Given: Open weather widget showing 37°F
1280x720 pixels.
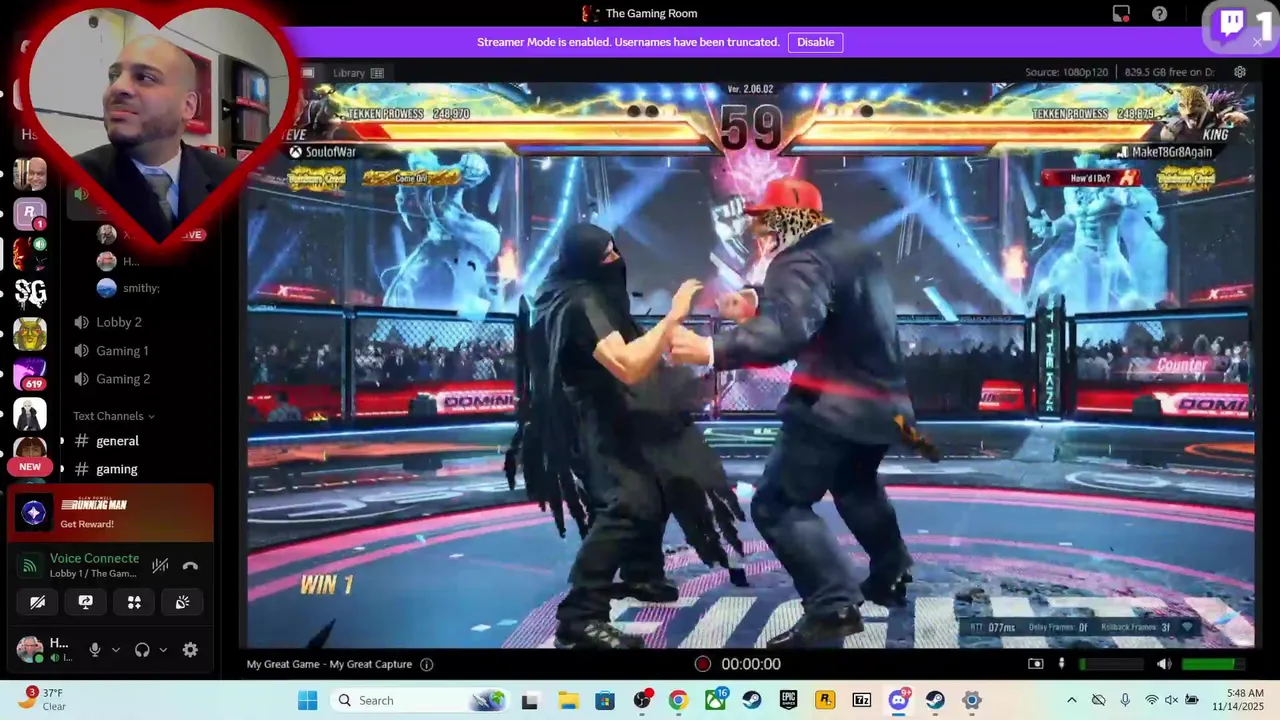Looking at the screenshot, I should [x=42, y=700].
